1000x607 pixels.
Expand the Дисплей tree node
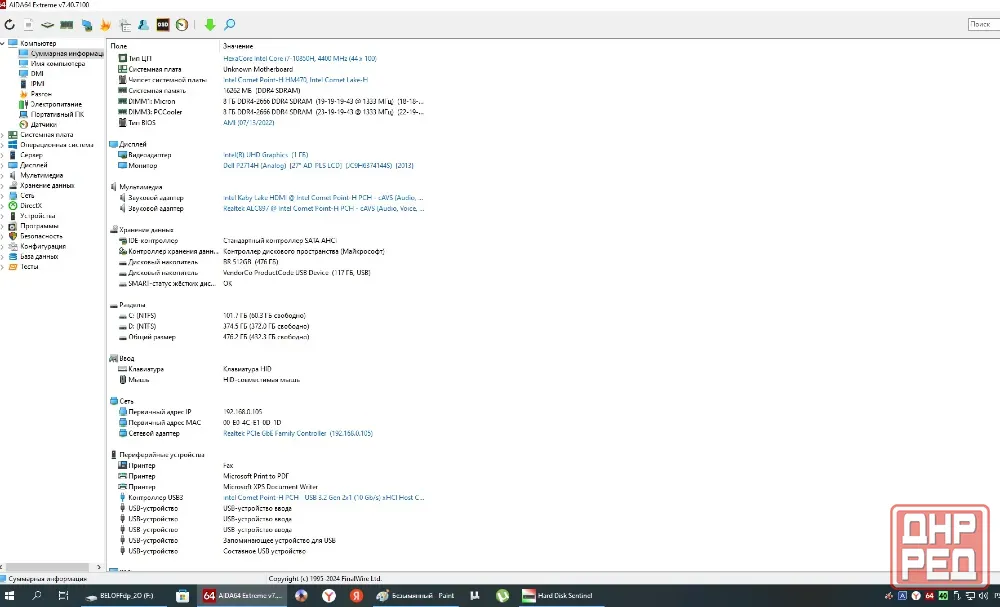[x=3, y=165]
